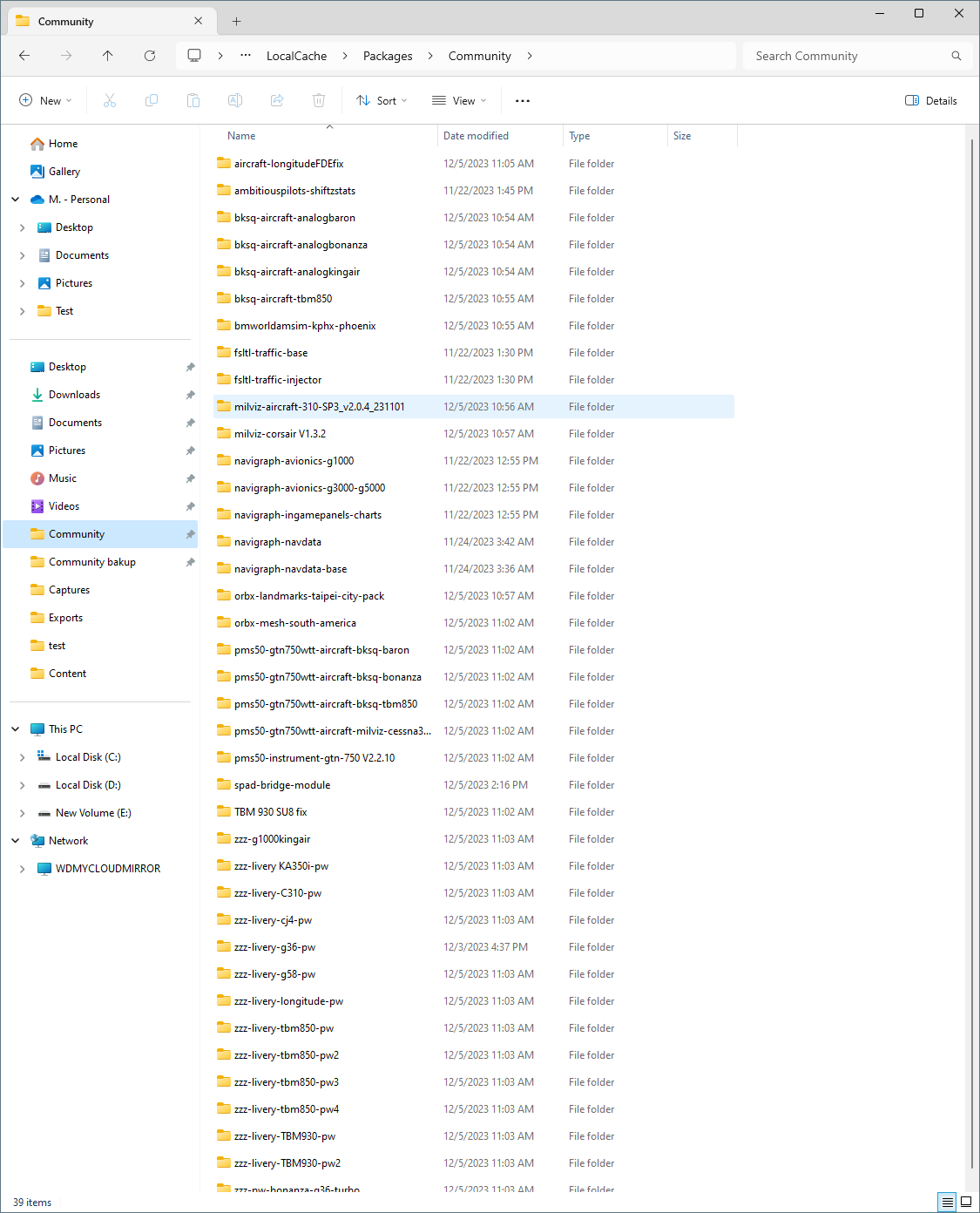Click pin icon next to Community bakup

(x=190, y=562)
